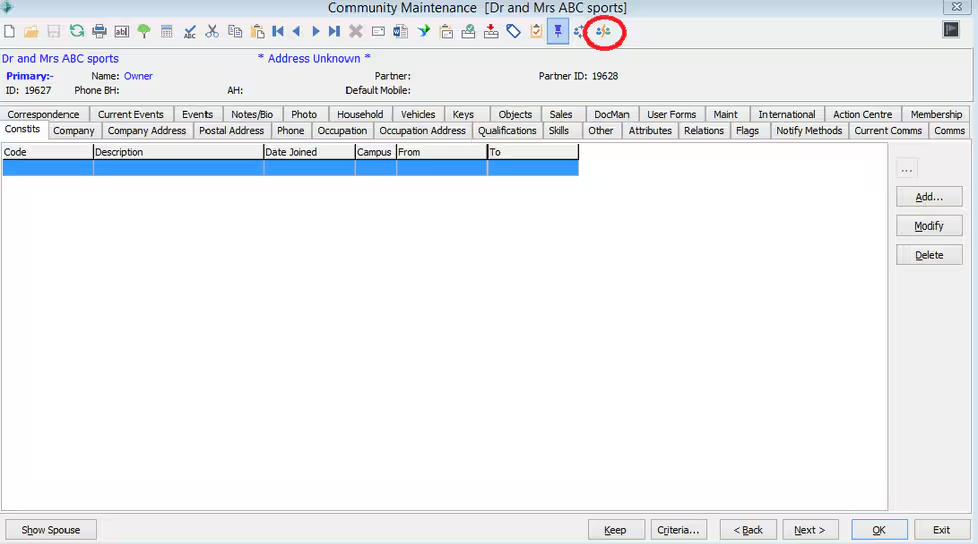Open the Qualifications tab
Screen dimensions: 978x544
point(507,130)
